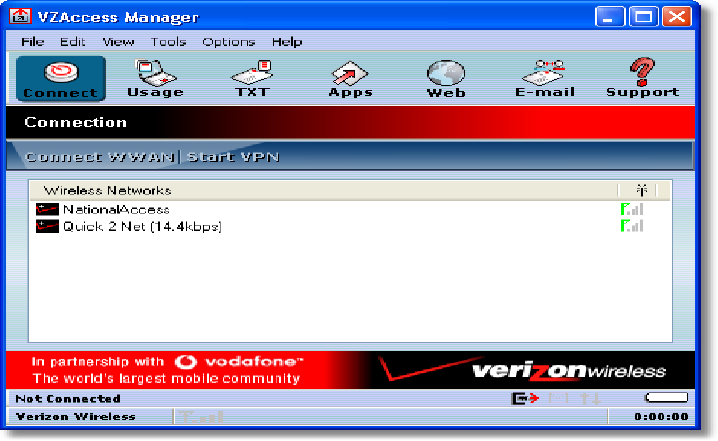Open the Edit menu

72,42
